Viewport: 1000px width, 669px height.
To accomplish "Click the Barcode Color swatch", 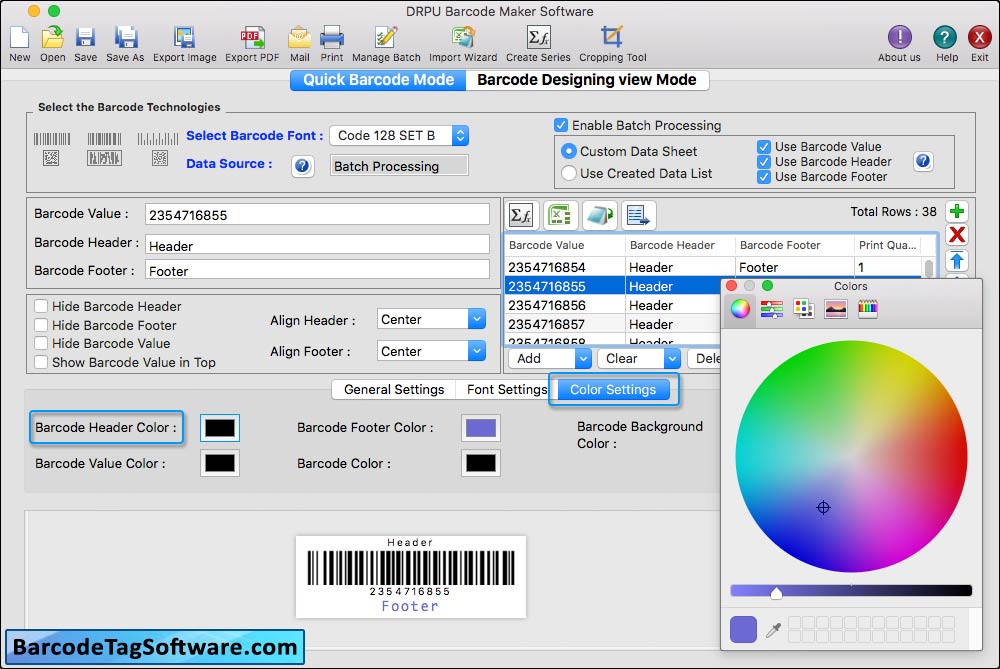I will click(481, 464).
